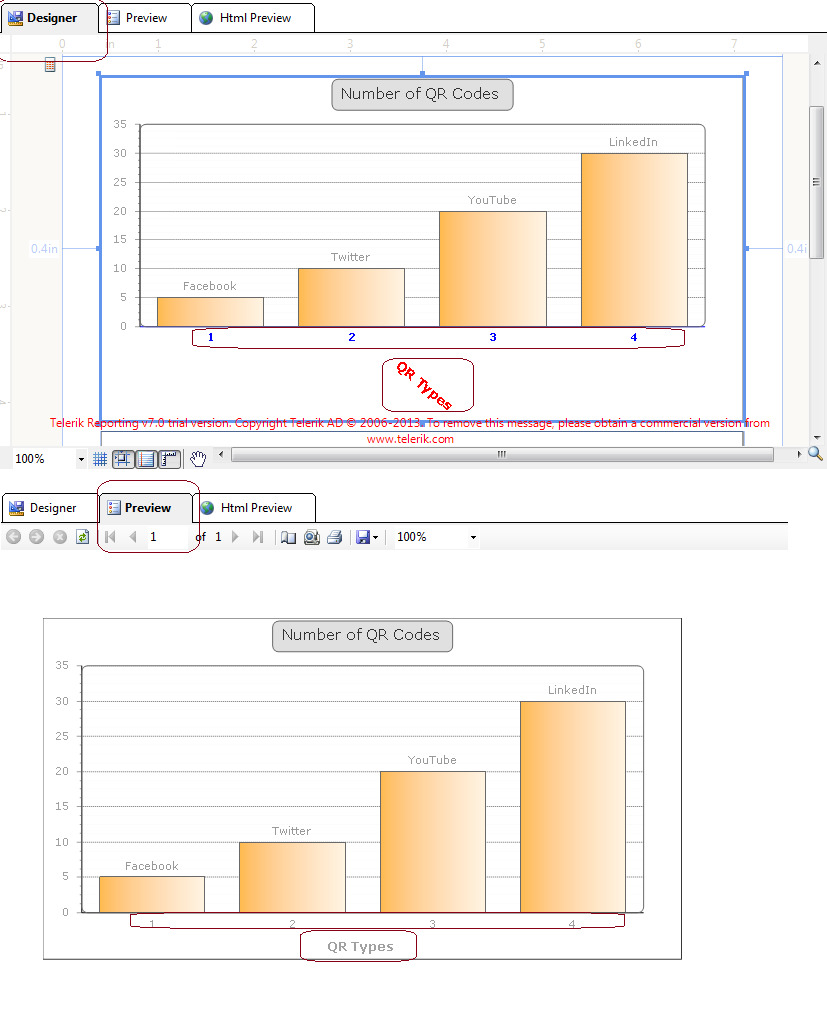Click the magnifier zoom icon
Viewport: 827px width, 1012px height.
(x=815, y=454)
